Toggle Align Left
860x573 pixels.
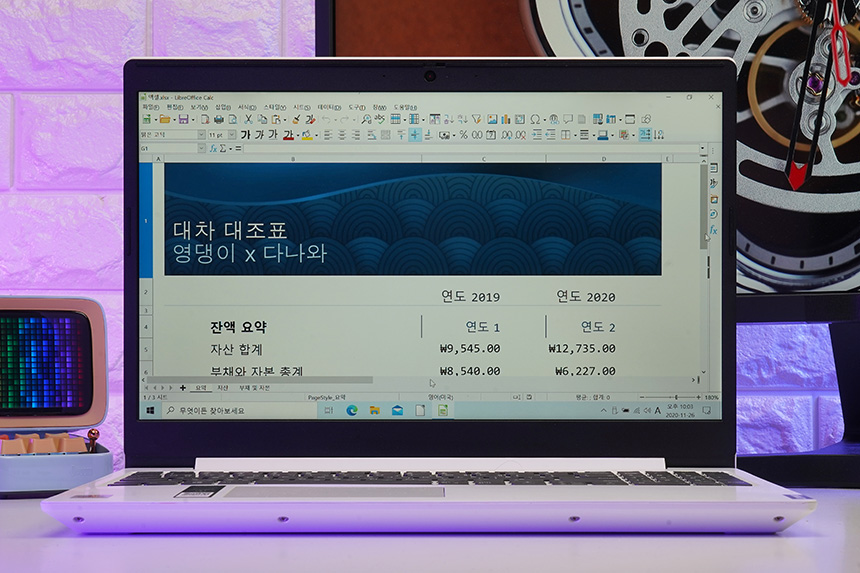328,134
